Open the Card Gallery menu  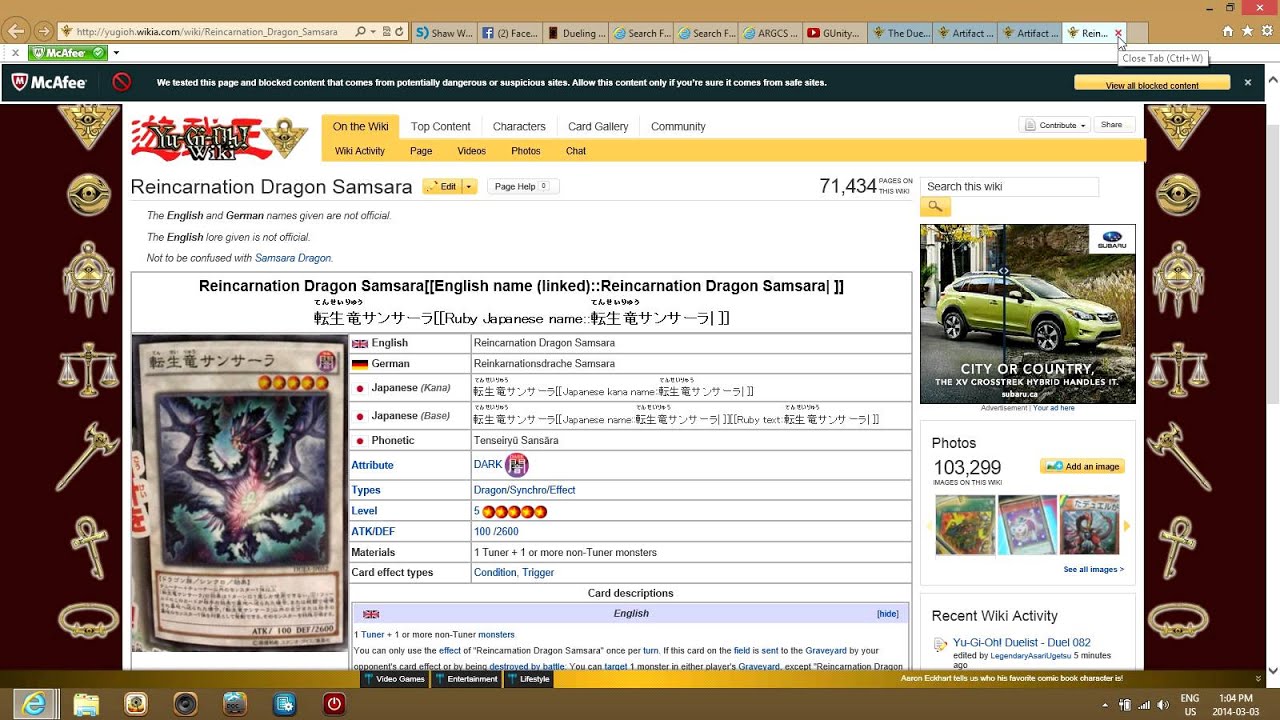point(598,127)
